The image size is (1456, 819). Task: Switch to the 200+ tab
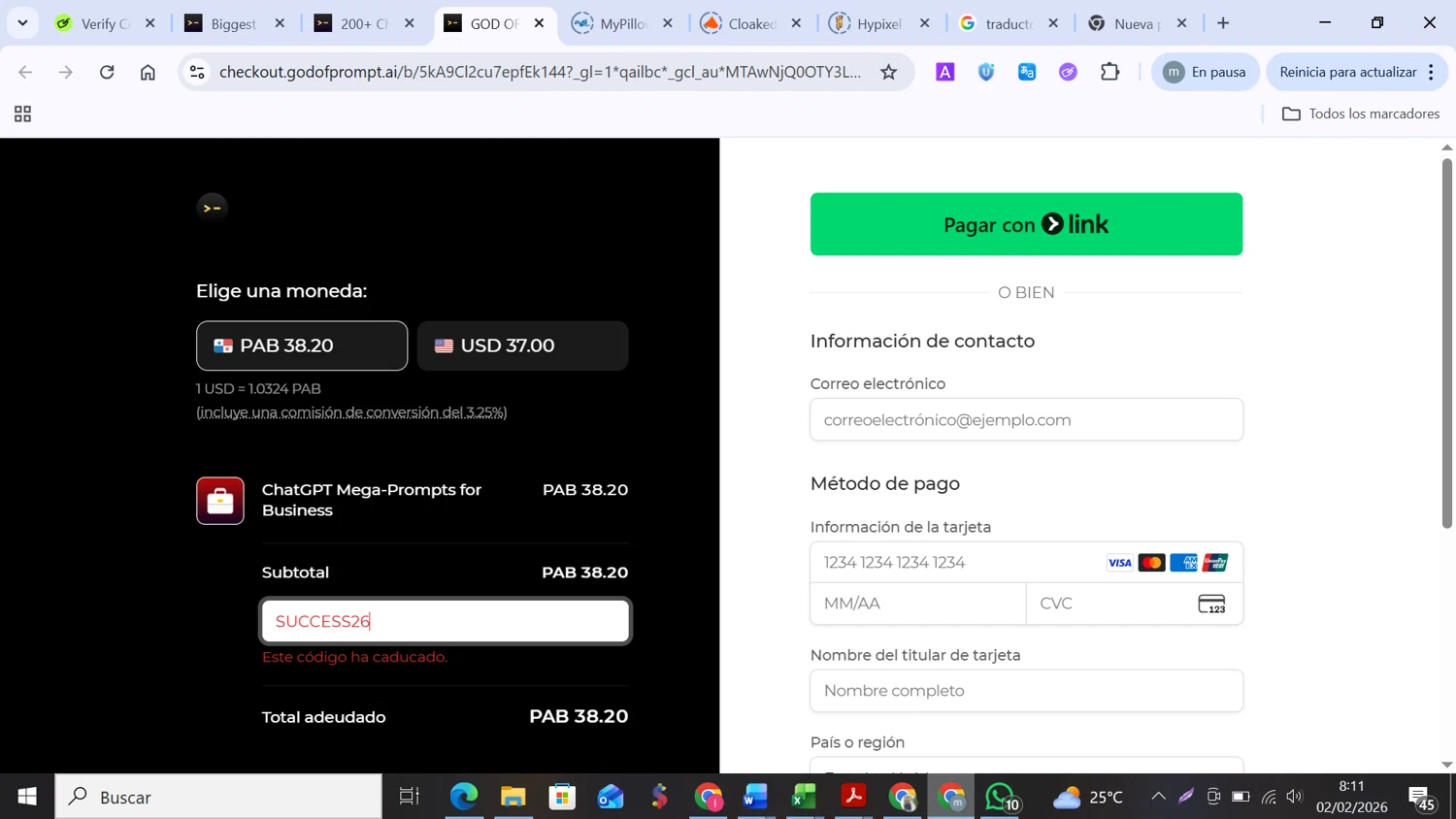pos(364,23)
